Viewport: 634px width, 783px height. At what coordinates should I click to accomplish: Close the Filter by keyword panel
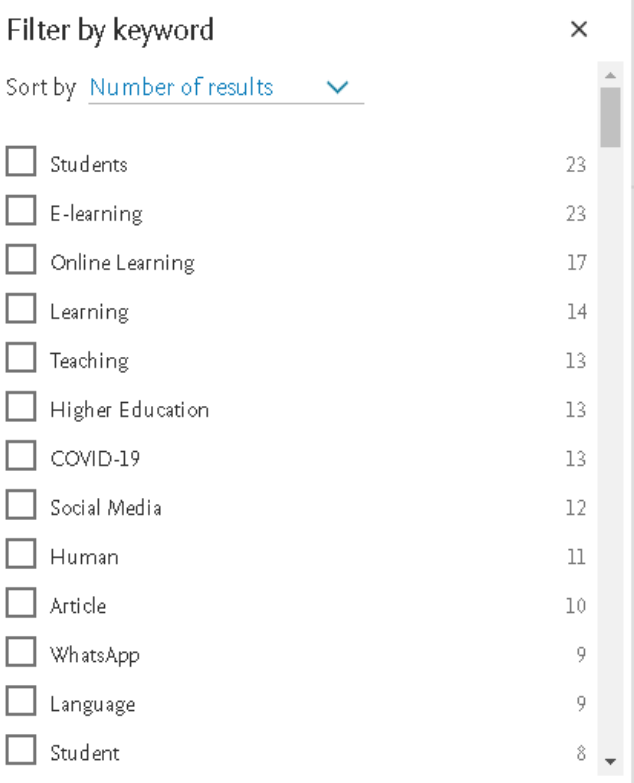pos(578,30)
